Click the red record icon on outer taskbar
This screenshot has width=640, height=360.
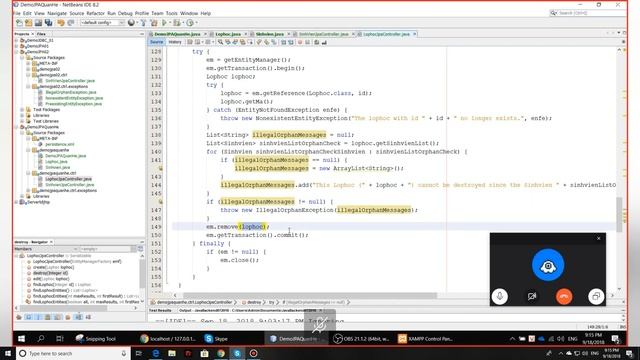(253, 353)
